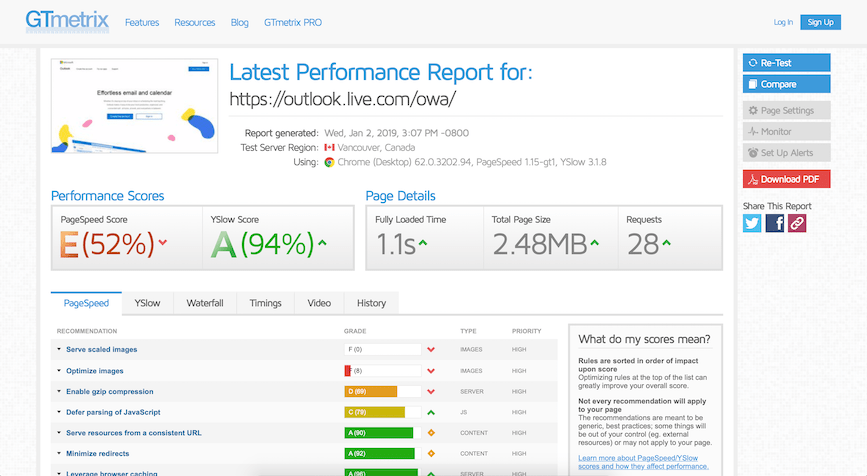Click red arrow beside Enable gzip compression

[431, 391]
